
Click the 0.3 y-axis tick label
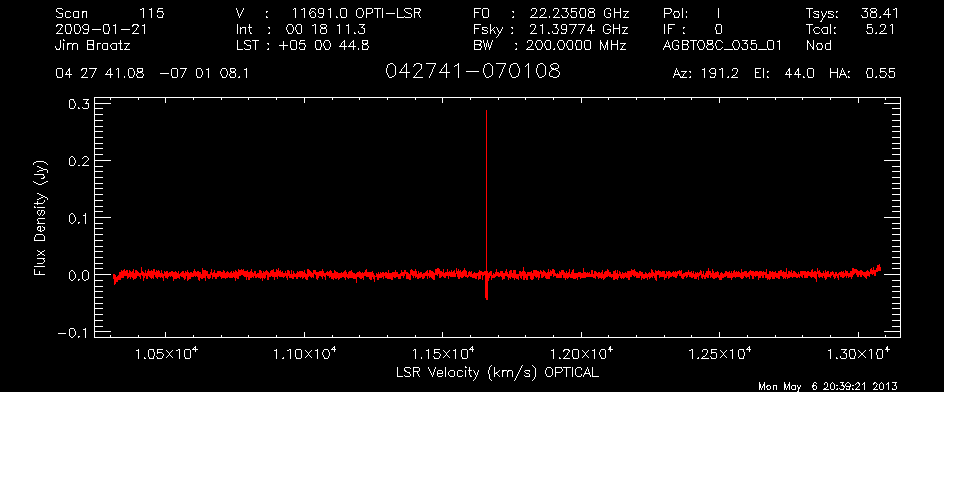click(x=79, y=104)
